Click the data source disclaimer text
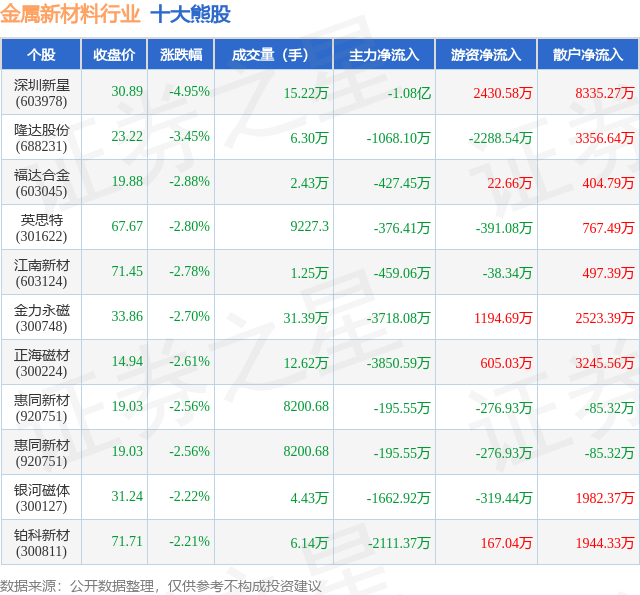This screenshot has width=640, height=595. [x=161, y=586]
